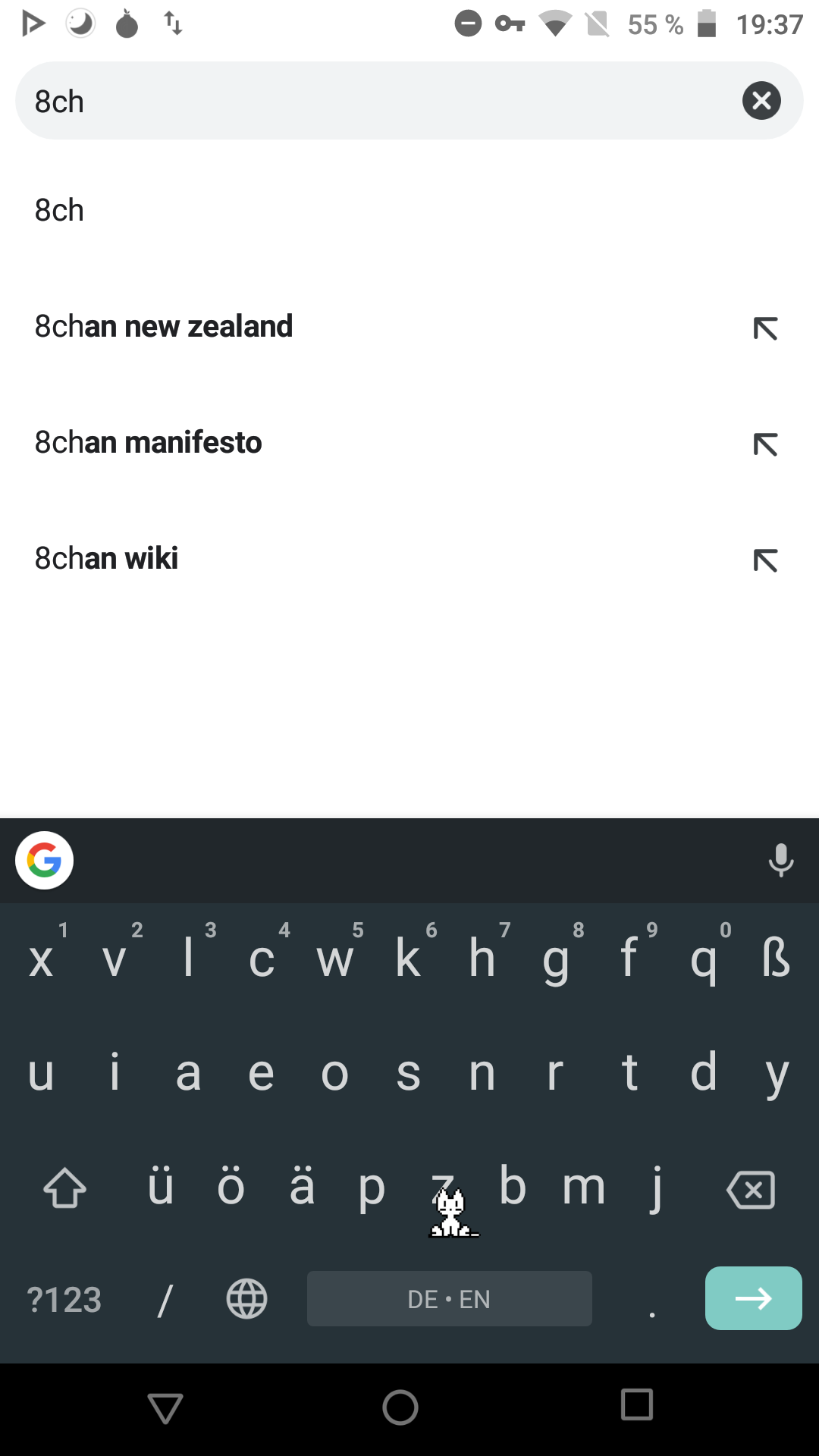Toggle the shift key
Viewport: 819px width, 1456px height.
tap(65, 1188)
